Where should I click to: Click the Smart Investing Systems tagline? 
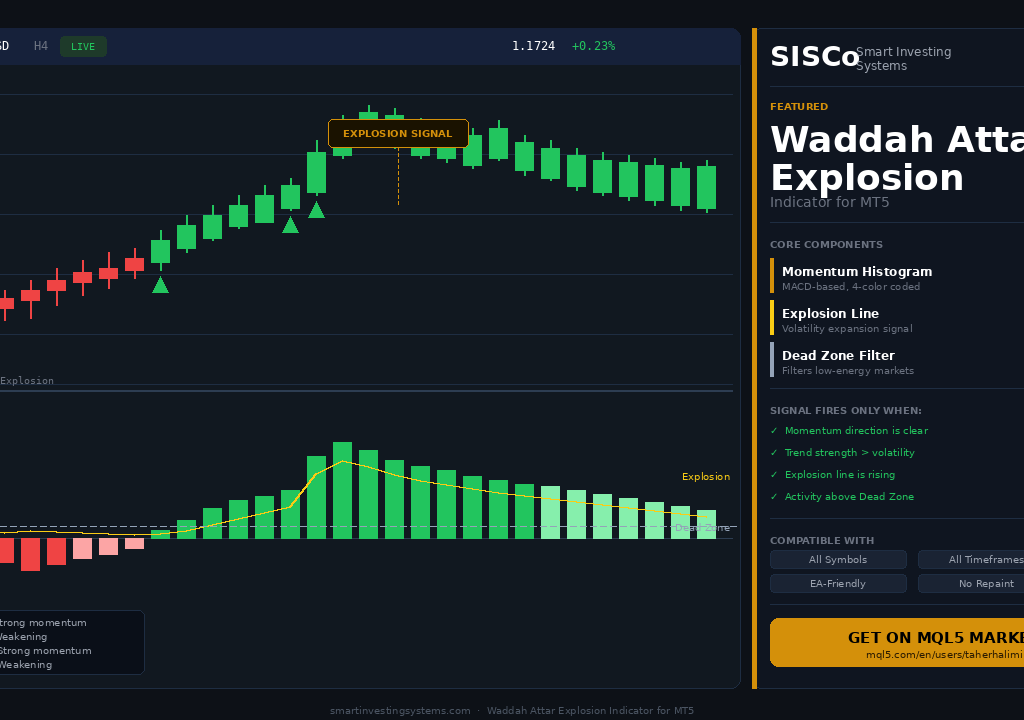click(903, 59)
